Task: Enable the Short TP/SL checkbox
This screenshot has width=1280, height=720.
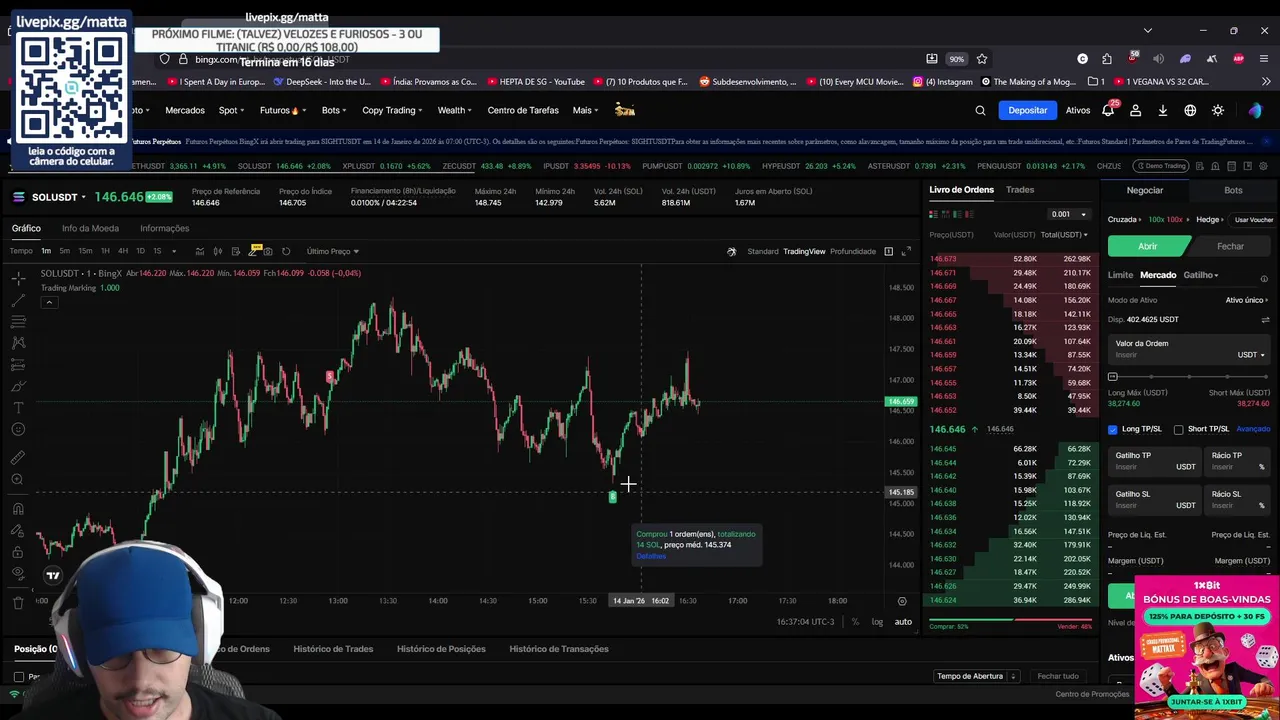Action: [x=1178, y=430]
